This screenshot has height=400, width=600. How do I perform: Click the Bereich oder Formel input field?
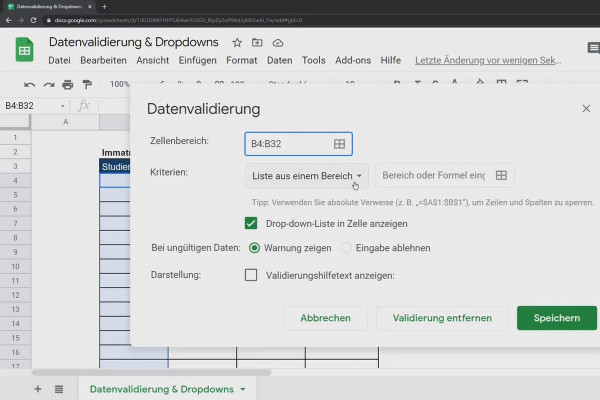pyautogui.click(x=445, y=175)
